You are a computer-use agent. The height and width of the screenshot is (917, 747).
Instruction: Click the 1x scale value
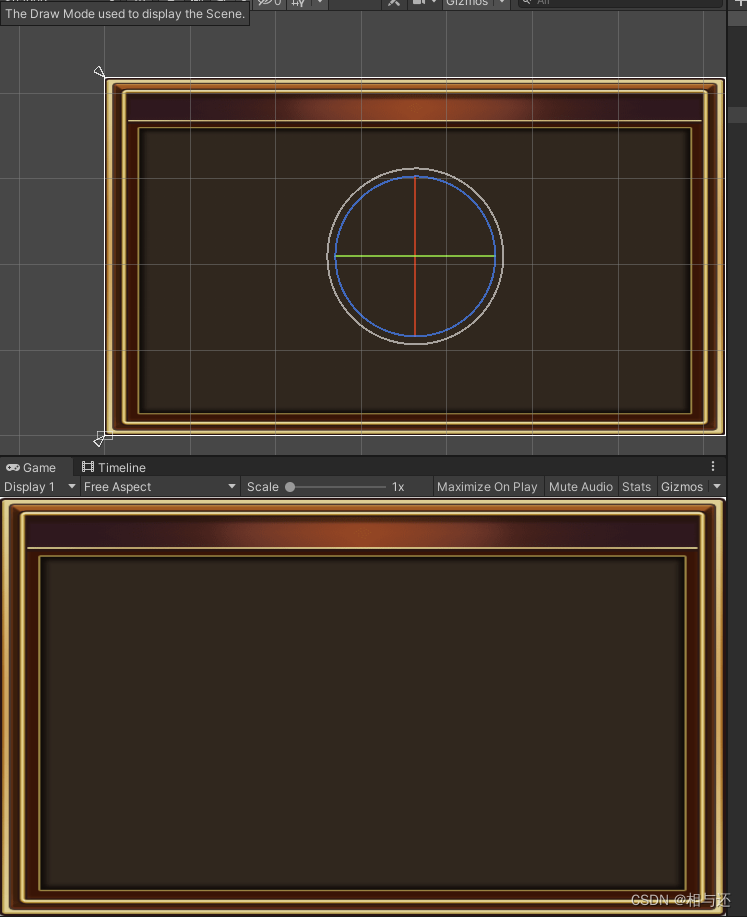click(398, 487)
